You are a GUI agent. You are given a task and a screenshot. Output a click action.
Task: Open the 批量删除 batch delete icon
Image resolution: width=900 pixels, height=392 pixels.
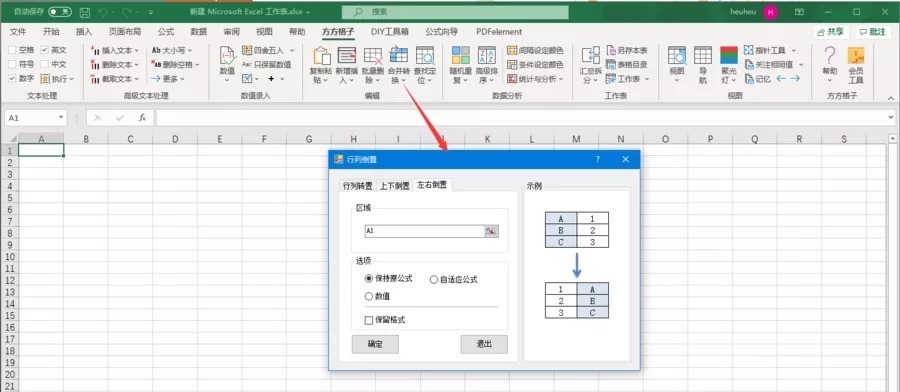tap(373, 56)
